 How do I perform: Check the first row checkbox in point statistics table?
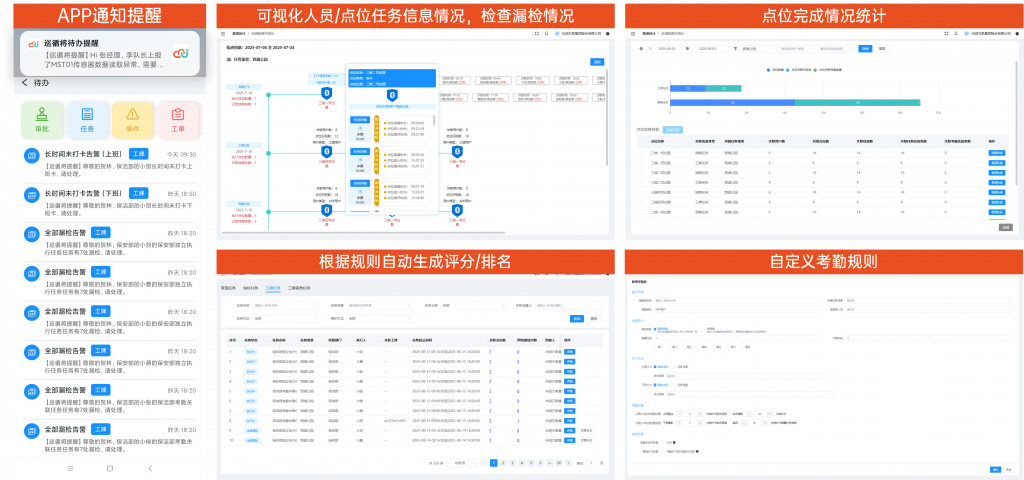[642, 153]
